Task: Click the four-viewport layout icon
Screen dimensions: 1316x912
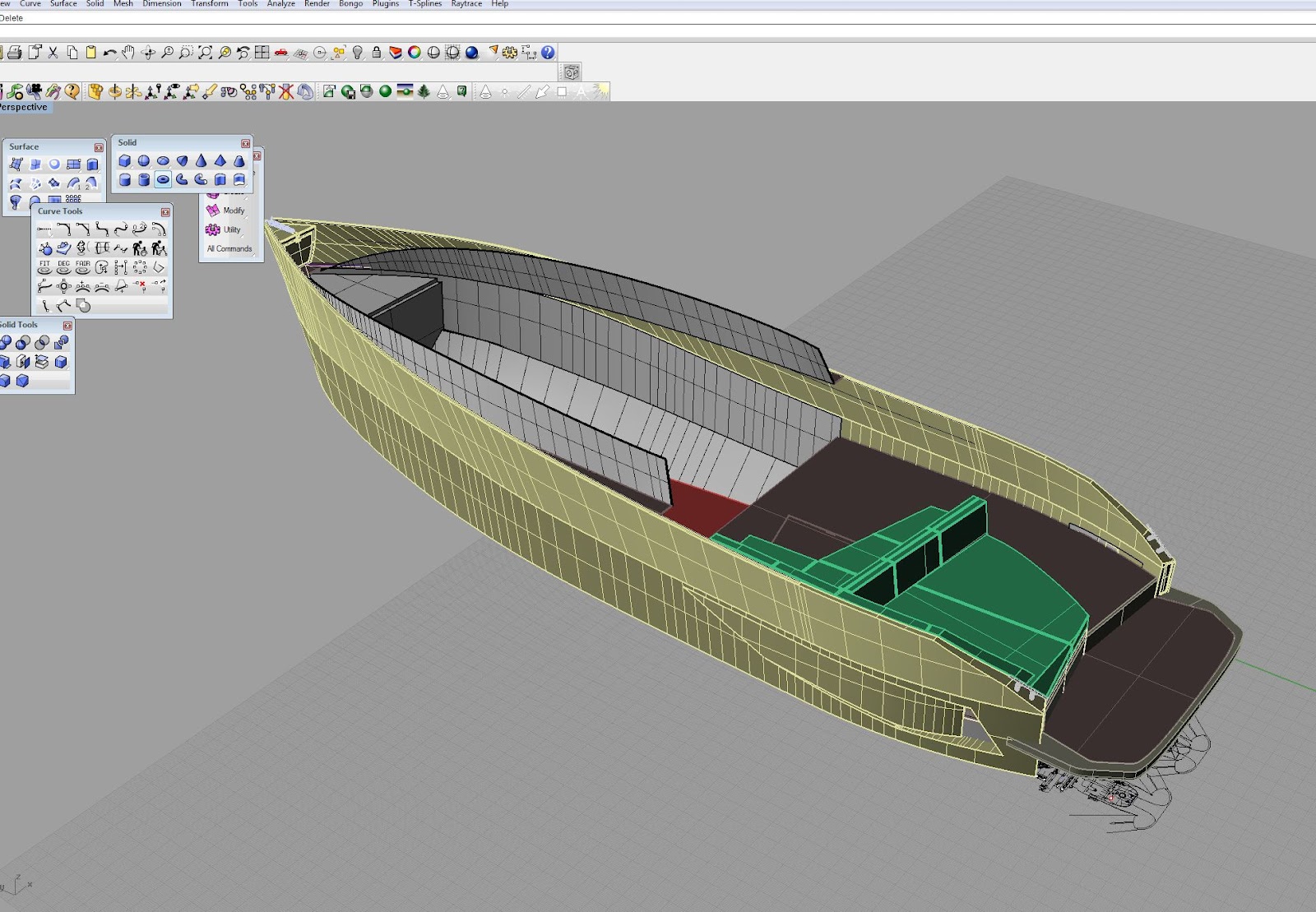Action: 262,53
